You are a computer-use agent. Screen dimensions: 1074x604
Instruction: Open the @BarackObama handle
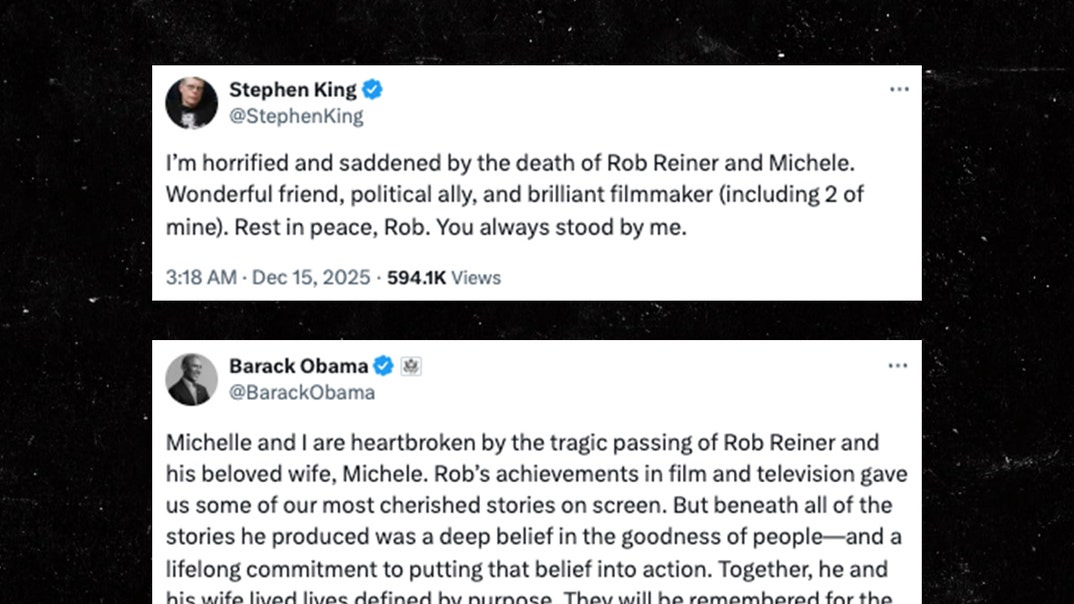[300, 393]
